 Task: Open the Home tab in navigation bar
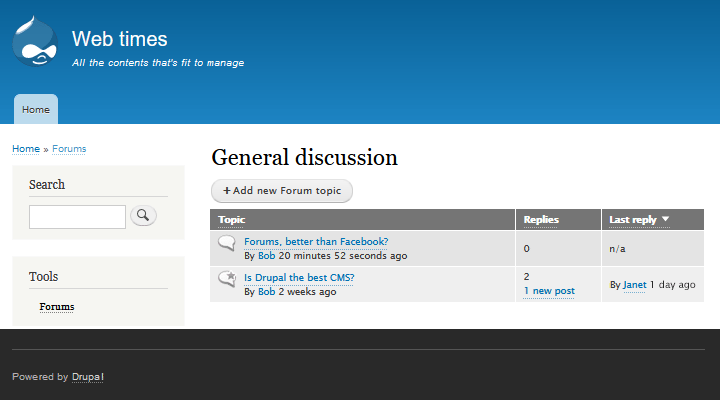(x=36, y=109)
